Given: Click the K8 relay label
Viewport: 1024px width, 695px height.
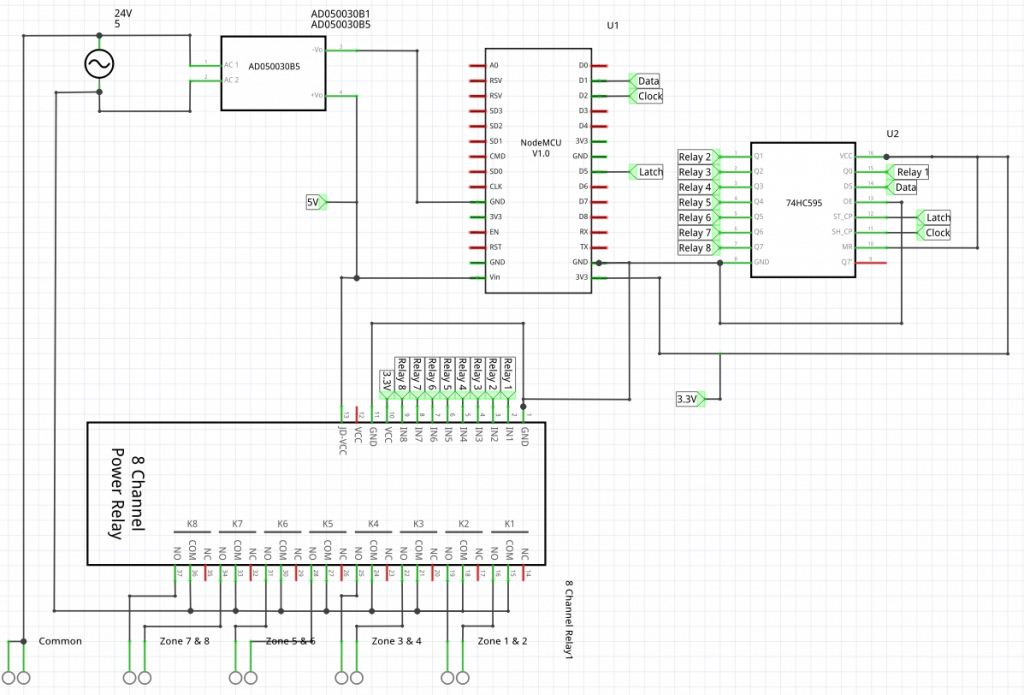Looking at the screenshot, I should [192, 525].
